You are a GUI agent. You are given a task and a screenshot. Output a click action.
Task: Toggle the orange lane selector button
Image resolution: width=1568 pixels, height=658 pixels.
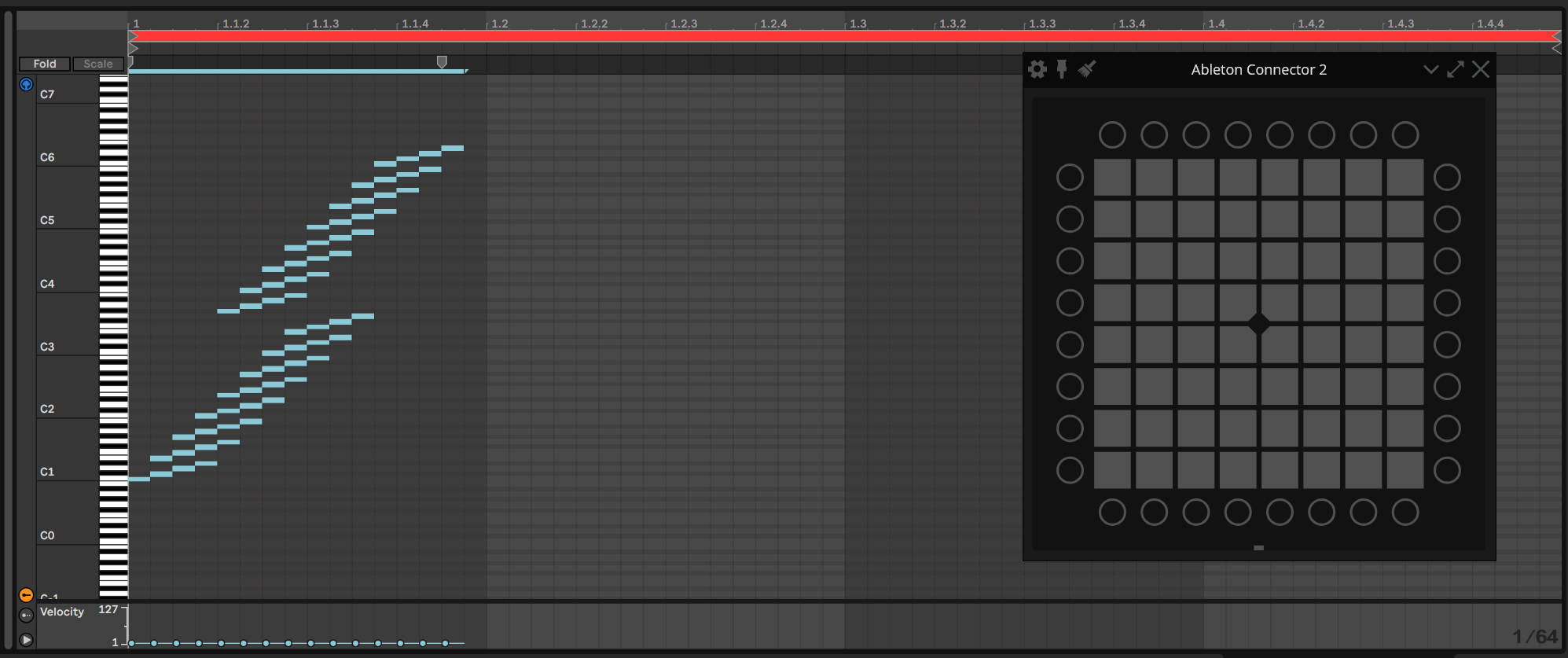pos(26,595)
